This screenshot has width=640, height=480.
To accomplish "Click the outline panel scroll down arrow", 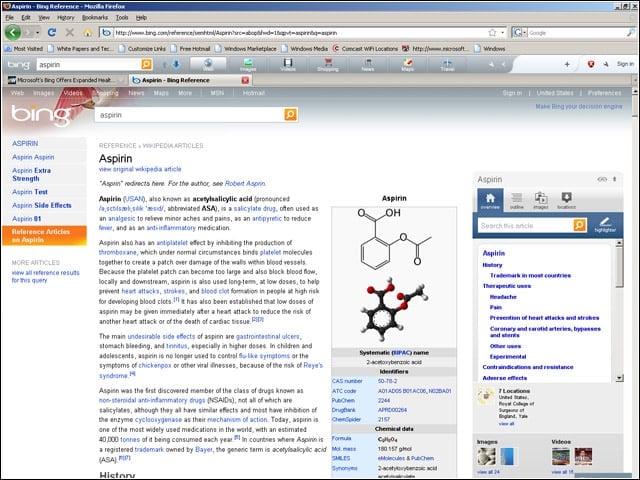I will (619, 378).
